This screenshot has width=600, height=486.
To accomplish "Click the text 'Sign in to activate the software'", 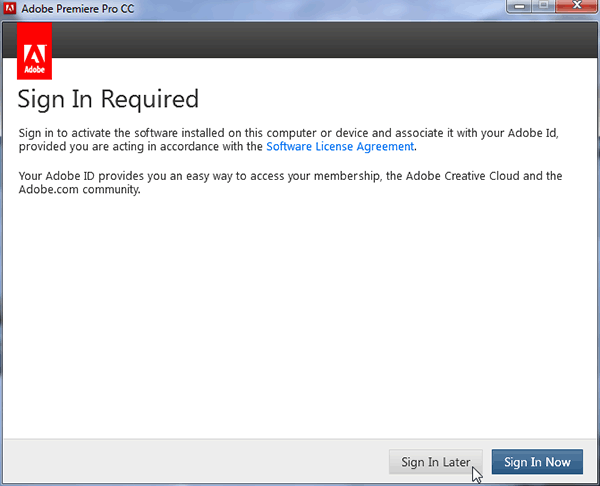I will 98,133.
